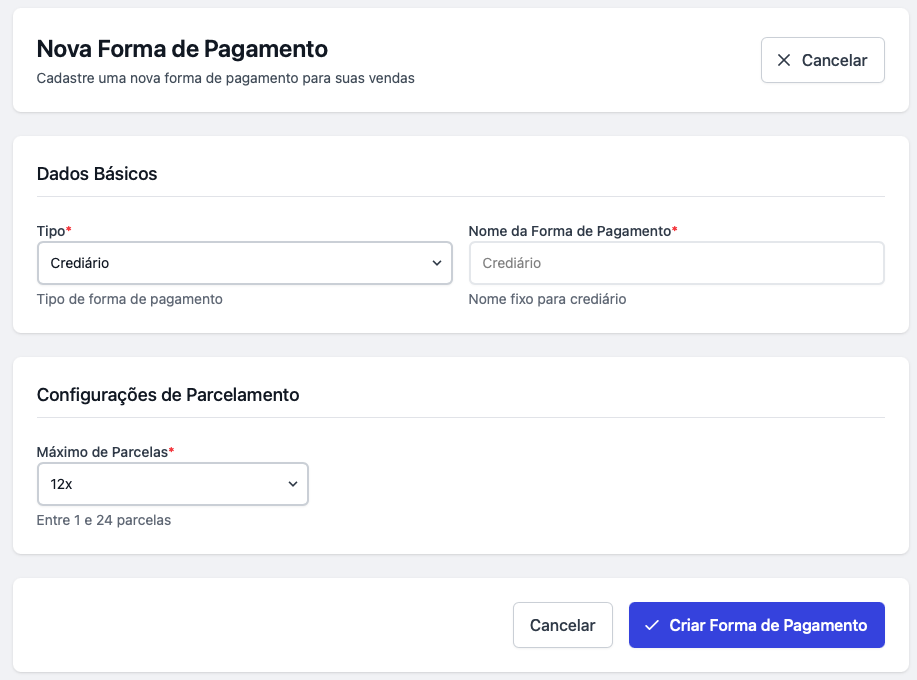Click the "Nome da Forma de Pagamento" label
The height and width of the screenshot is (680, 917).
coord(569,231)
